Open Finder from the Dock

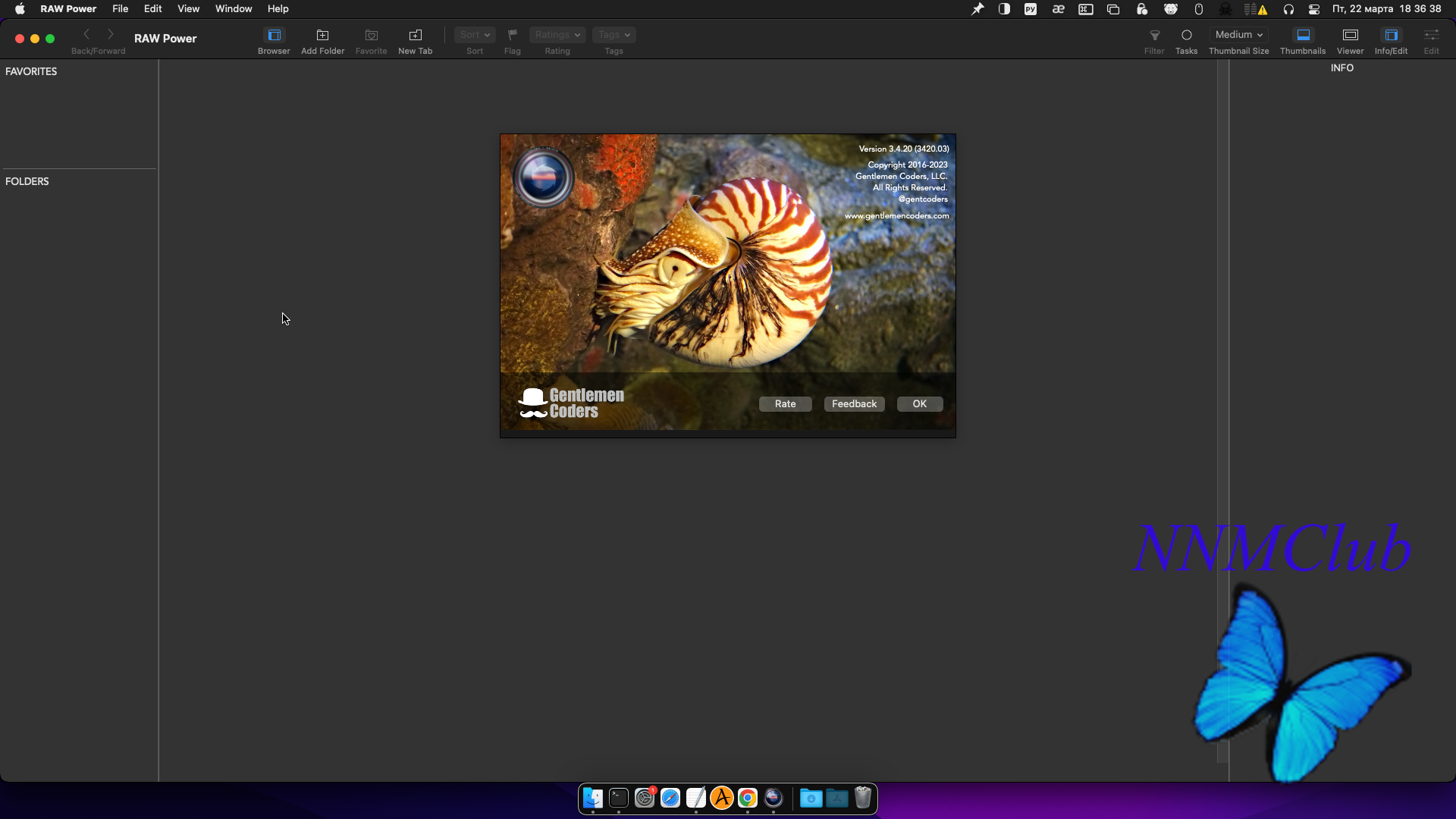[593, 798]
